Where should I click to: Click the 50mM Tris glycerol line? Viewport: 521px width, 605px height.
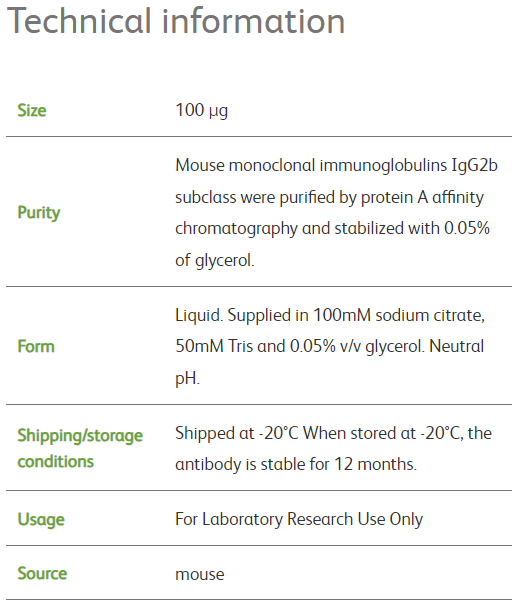329,346
